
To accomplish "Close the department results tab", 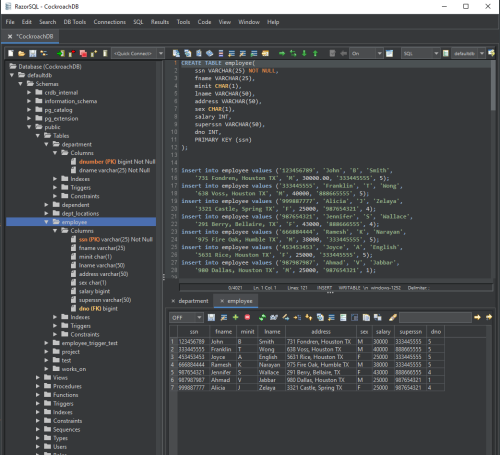I will pyautogui.click(x=173, y=301).
